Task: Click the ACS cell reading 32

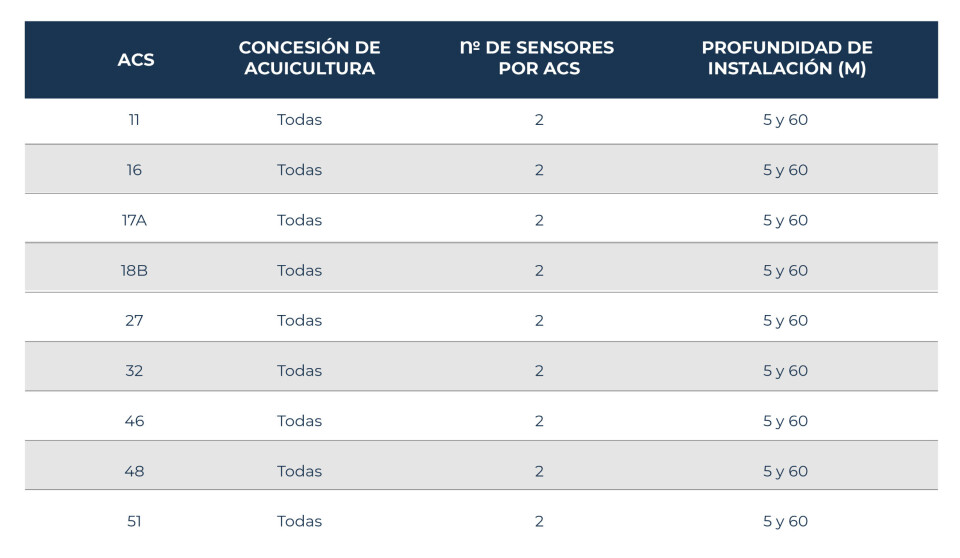Action: click(x=134, y=370)
